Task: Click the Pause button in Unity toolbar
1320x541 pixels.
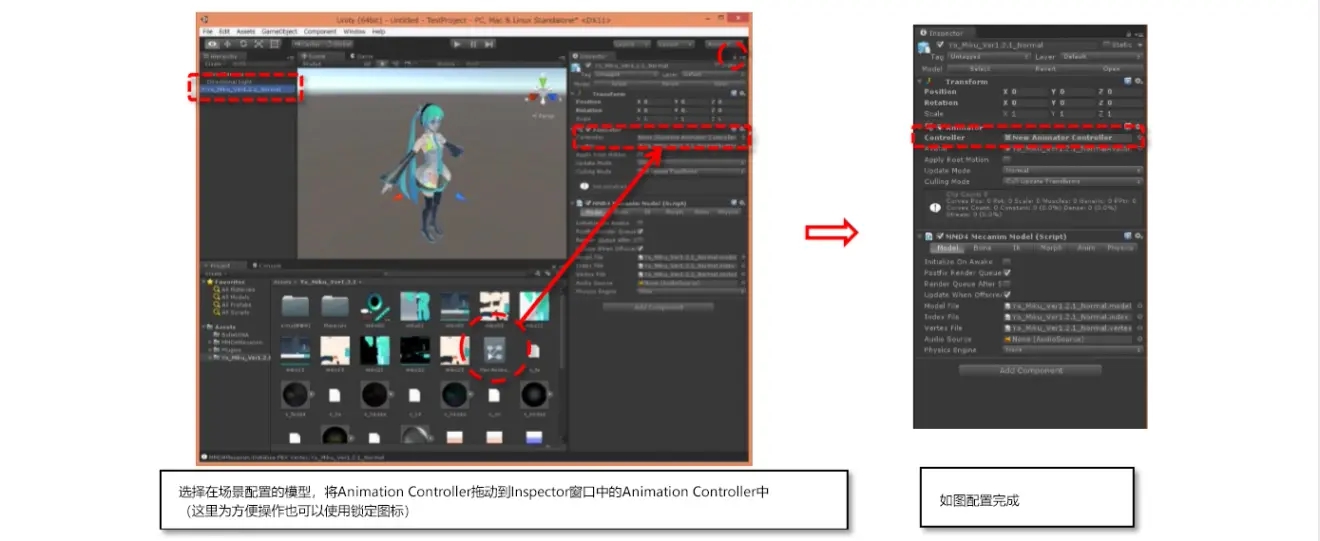Action: 473,43
